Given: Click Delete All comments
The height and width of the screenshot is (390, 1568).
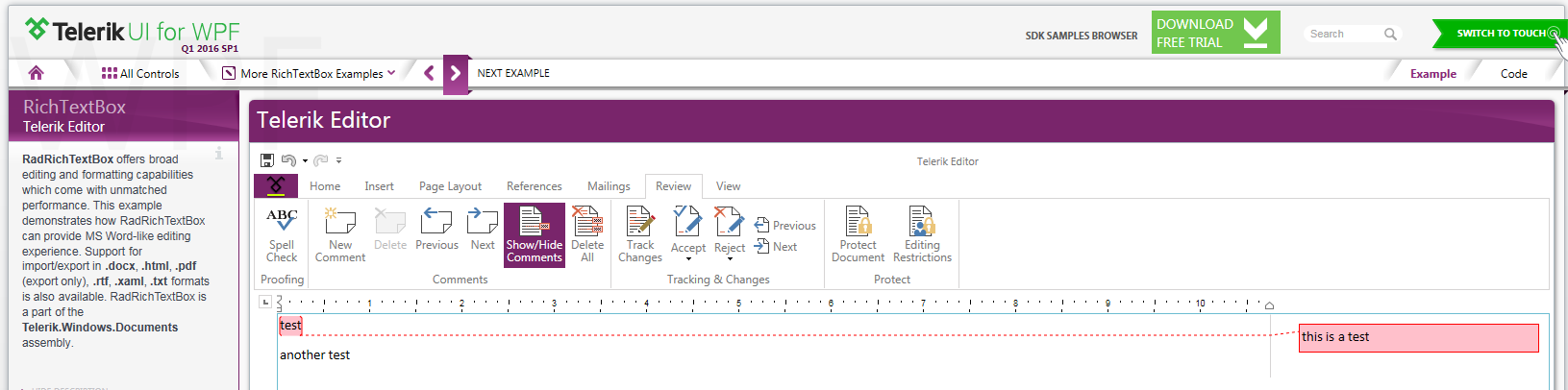Looking at the screenshot, I should (x=587, y=234).
